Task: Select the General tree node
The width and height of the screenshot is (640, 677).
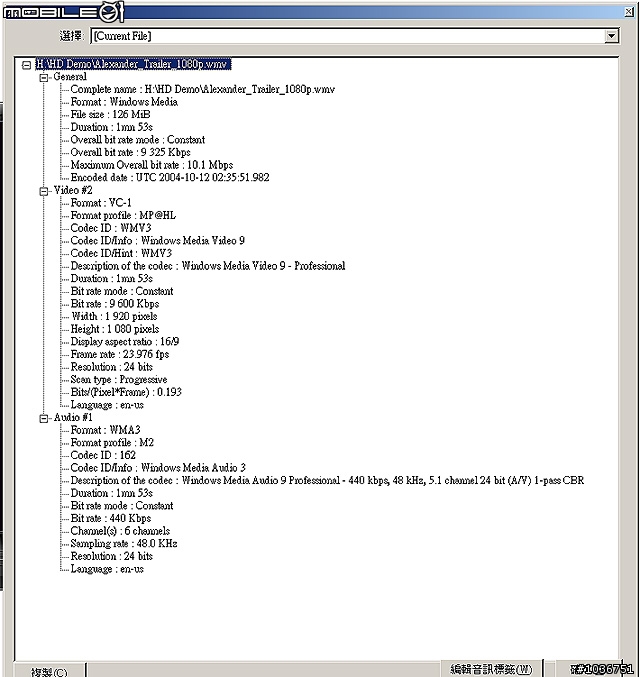Action: click(70, 77)
